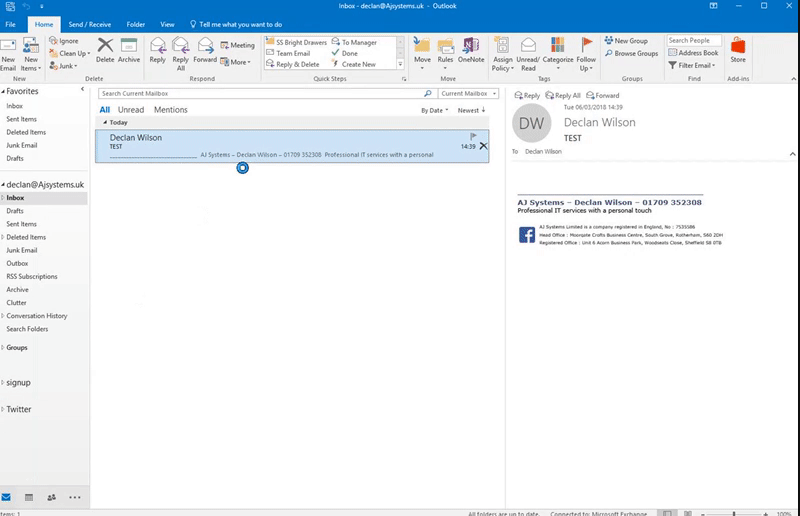Delete the selected email using ribbon Delete

104,50
